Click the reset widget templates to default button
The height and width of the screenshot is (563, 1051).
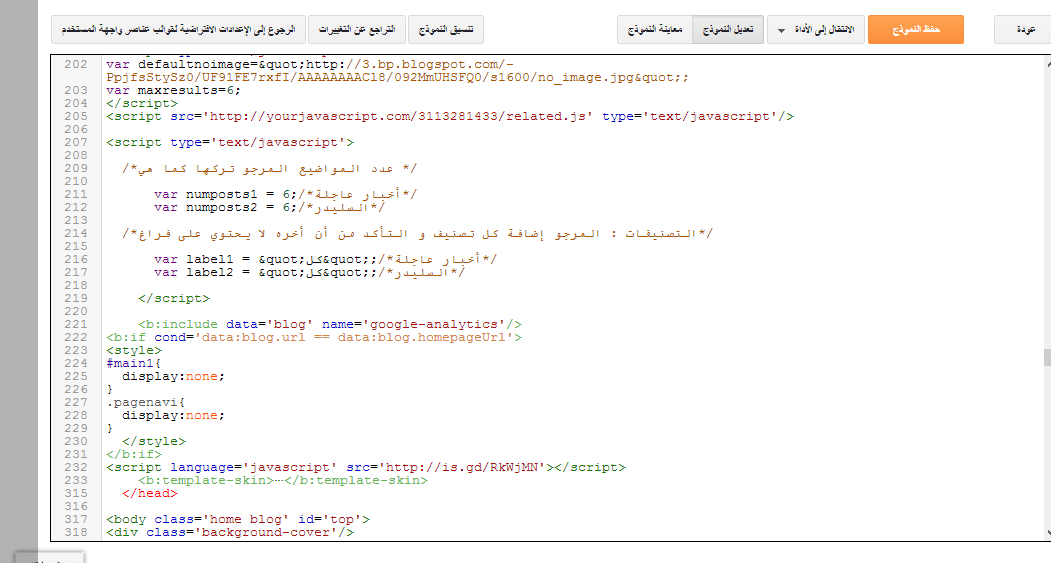178,29
